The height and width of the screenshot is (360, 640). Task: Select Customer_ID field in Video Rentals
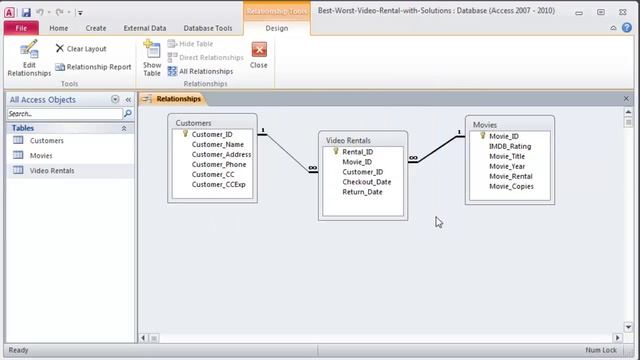(363, 172)
